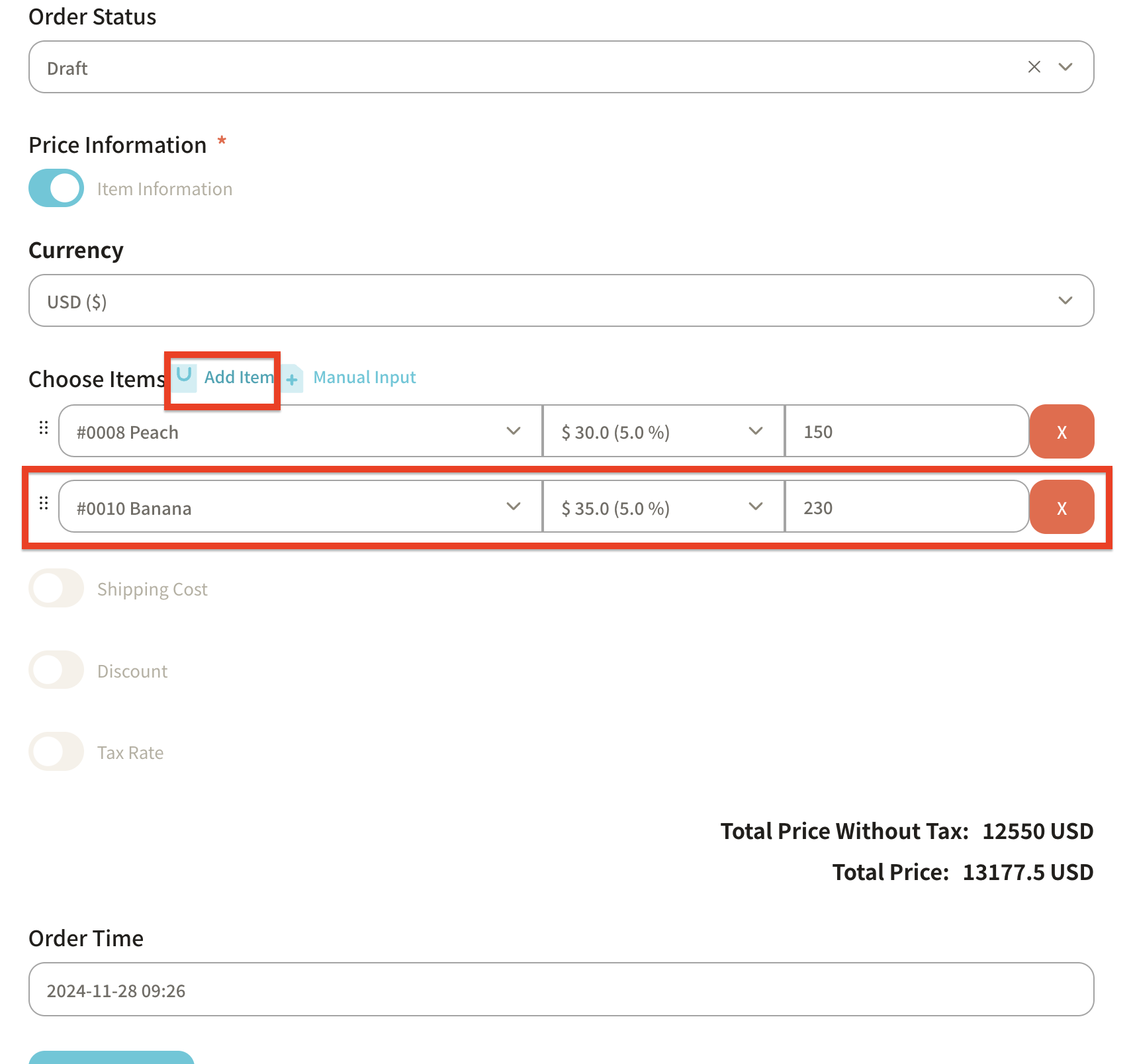
Task: Click the quantity field showing 230
Action: tap(905, 508)
